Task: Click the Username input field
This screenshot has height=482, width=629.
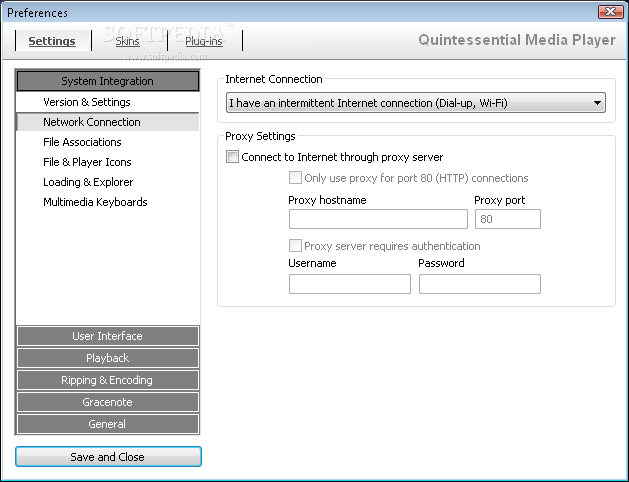Action: [x=350, y=284]
